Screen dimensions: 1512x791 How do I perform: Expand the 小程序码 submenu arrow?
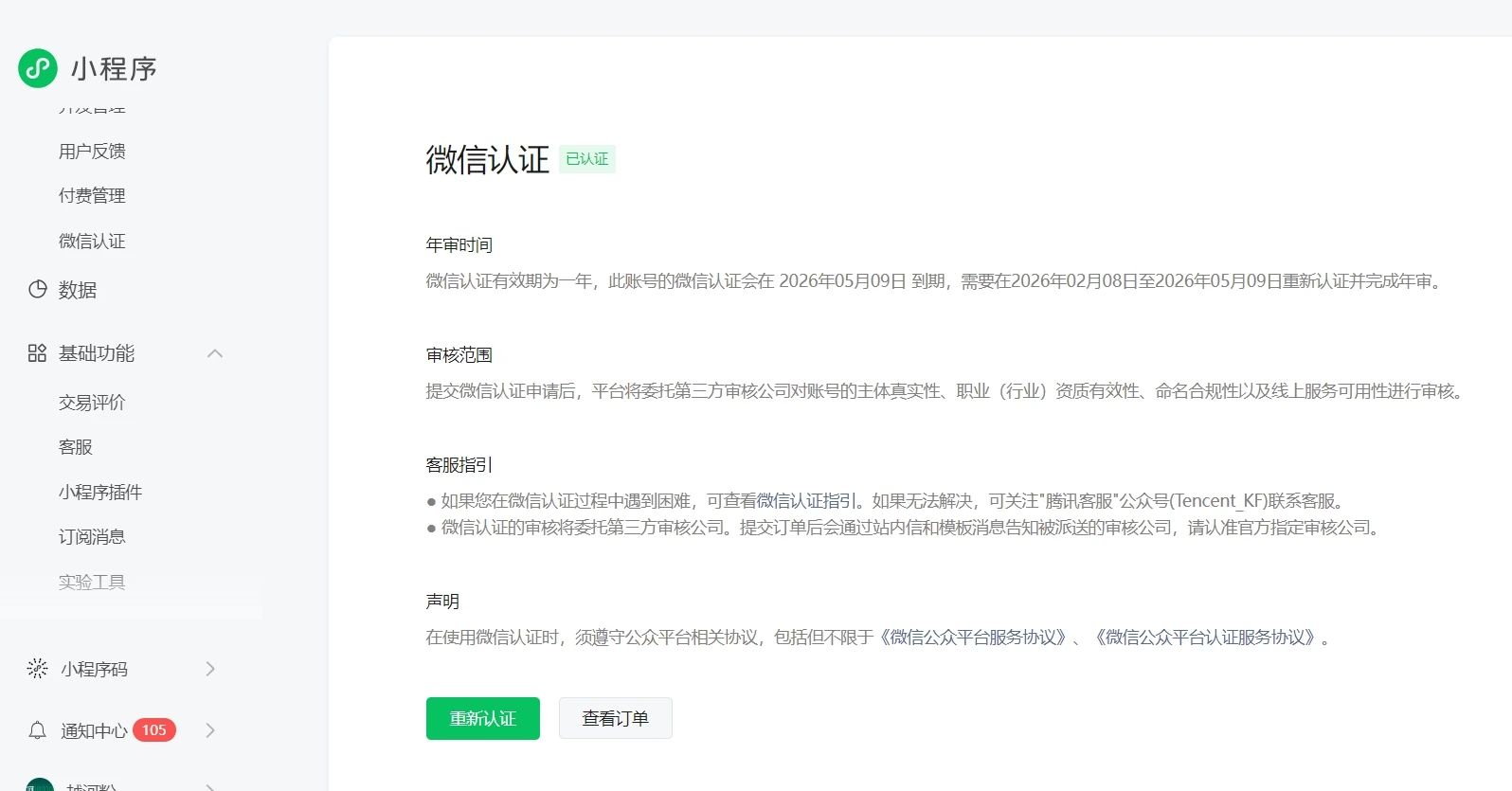point(210,669)
